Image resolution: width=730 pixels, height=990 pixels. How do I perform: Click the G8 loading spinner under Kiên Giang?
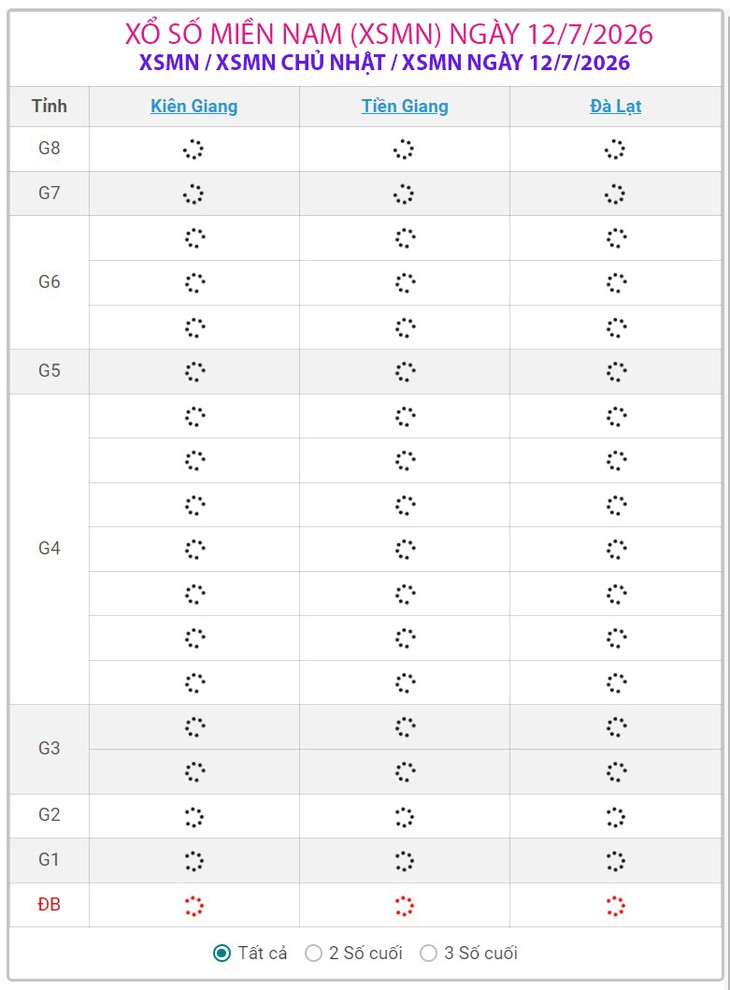click(193, 150)
